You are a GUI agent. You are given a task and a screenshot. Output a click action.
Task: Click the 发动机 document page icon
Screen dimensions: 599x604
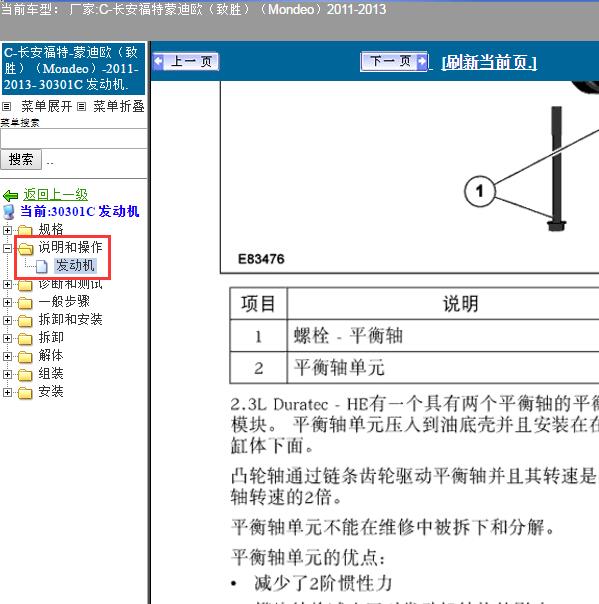pyautogui.click(x=42, y=266)
